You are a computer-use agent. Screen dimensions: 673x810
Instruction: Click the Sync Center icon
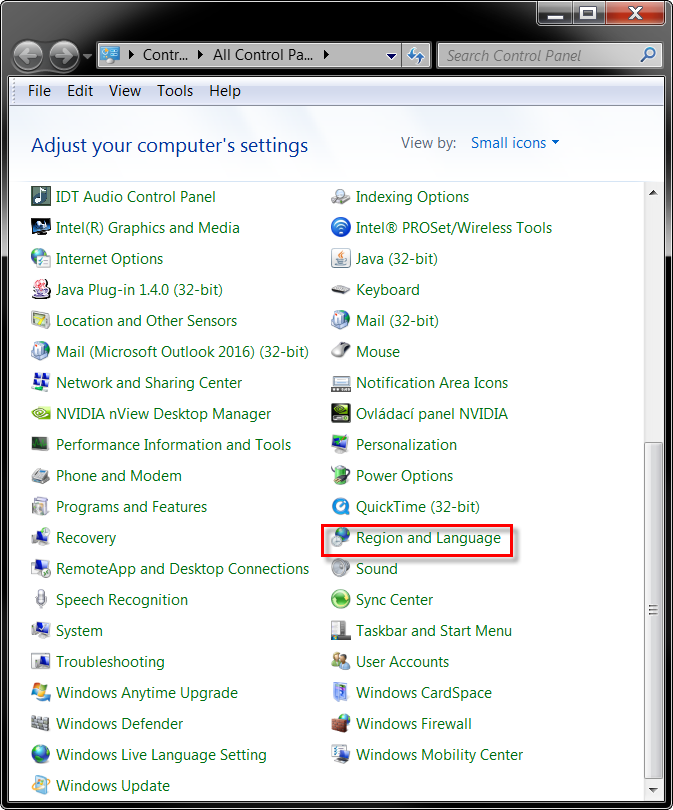pyautogui.click(x=340, y=600)
